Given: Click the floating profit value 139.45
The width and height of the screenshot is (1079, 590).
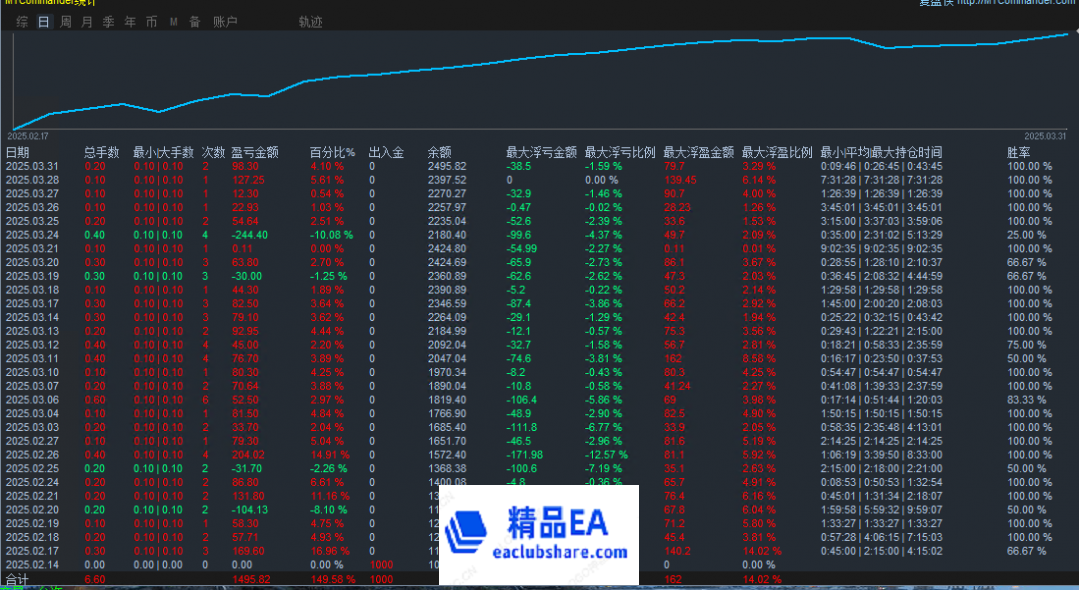Looking at the screenshot, I should click(x=680, y=180).
